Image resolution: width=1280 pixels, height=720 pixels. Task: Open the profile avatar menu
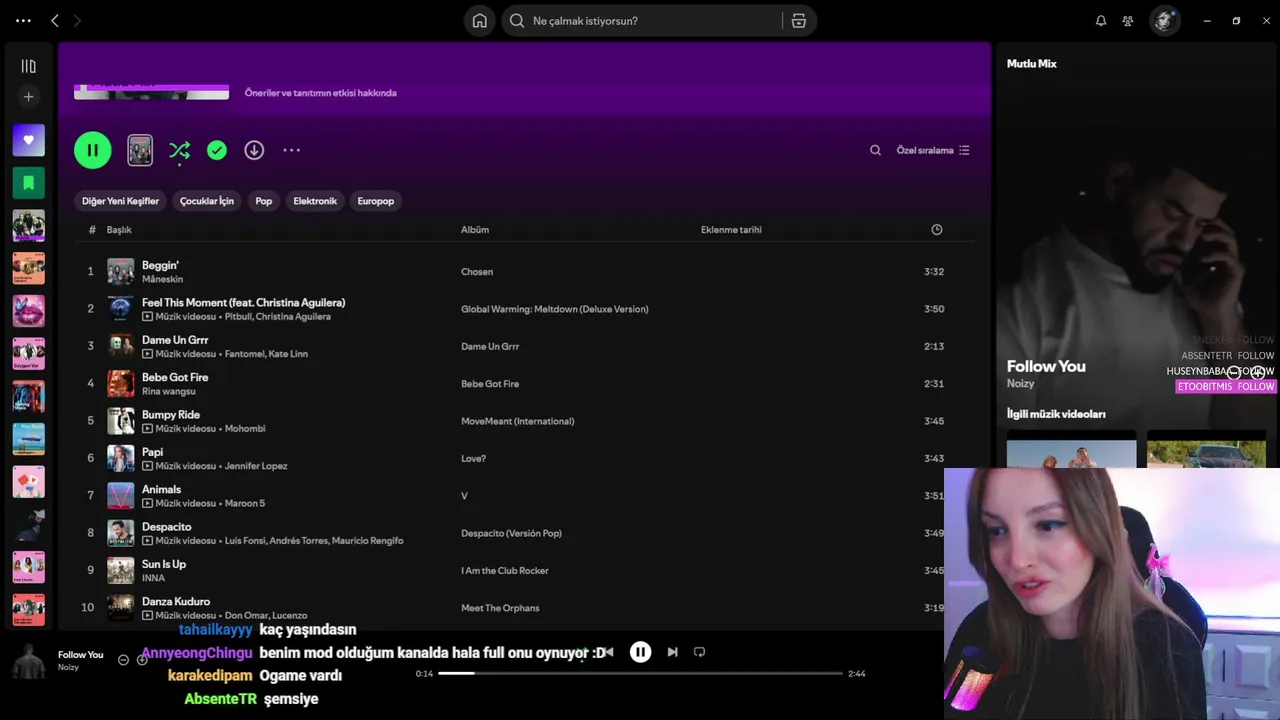pos(1164,20)
